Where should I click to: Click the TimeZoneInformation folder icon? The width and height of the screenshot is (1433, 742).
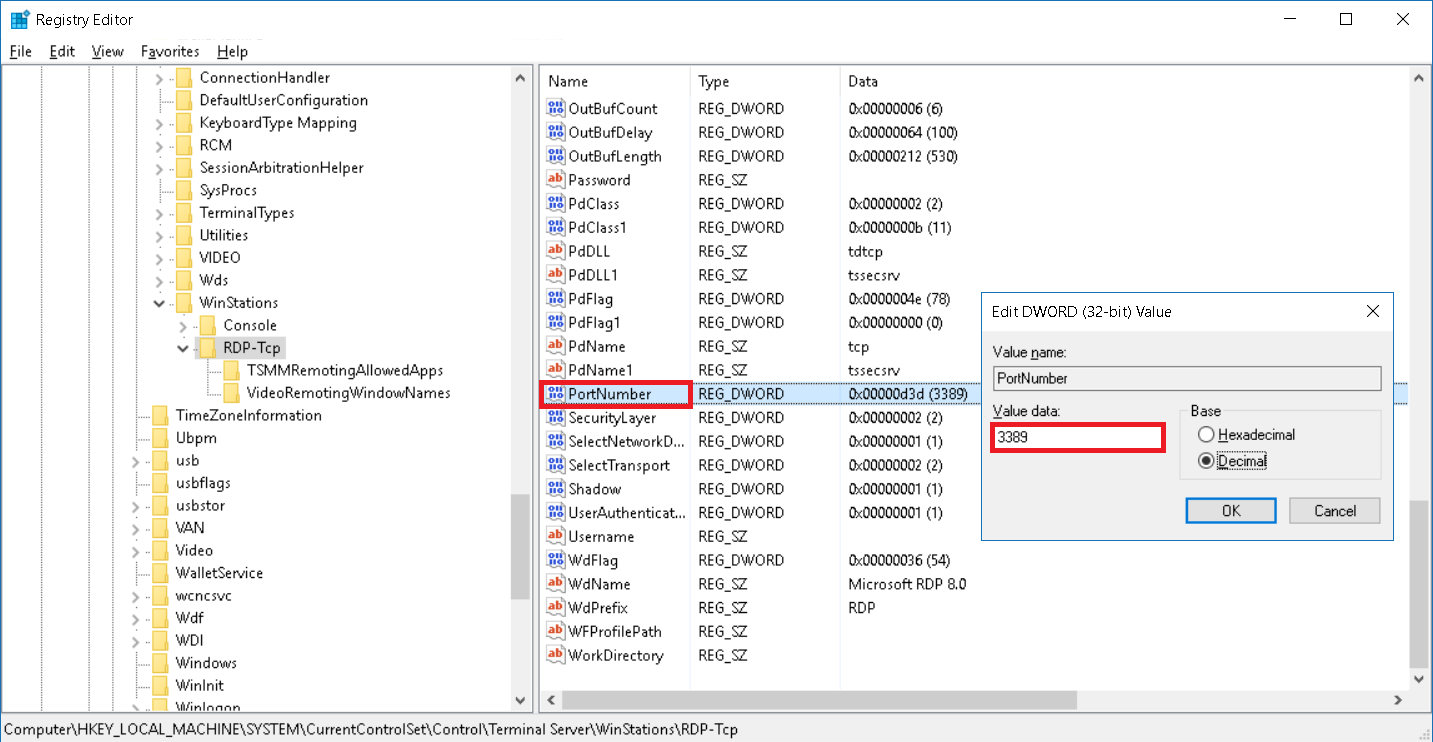(x=160, y=415)
